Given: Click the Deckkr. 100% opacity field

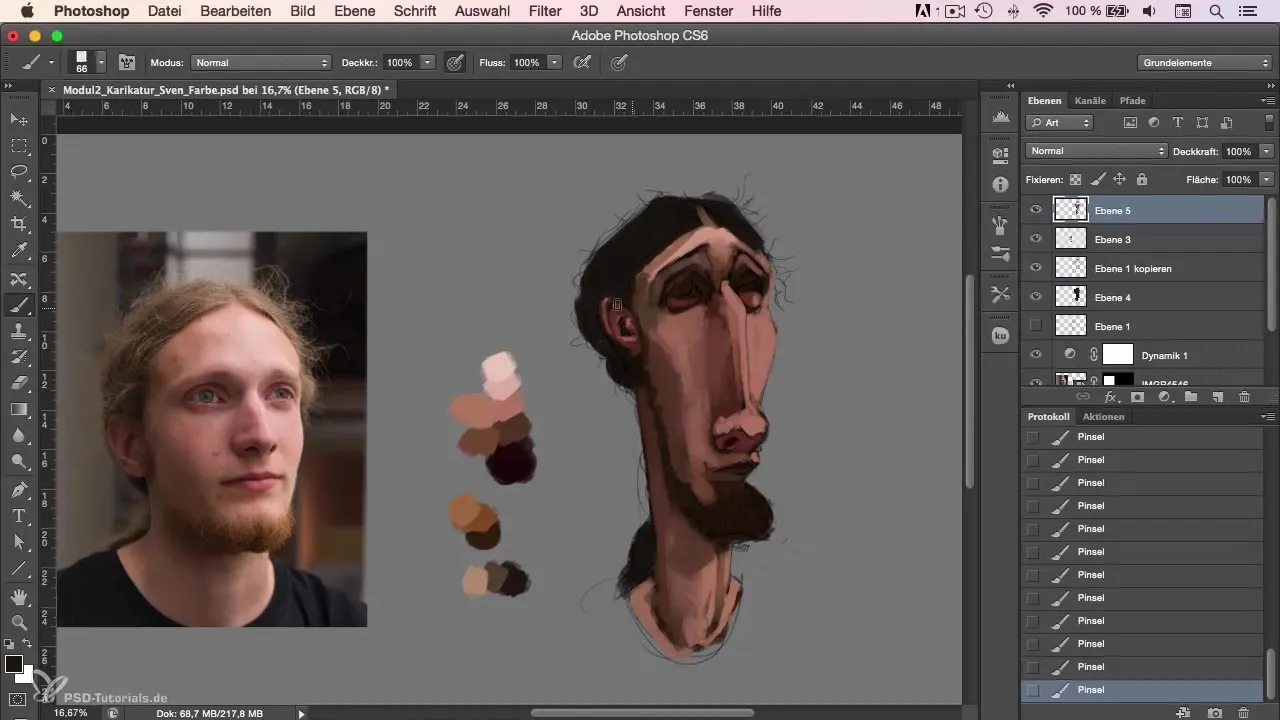Looking at the screenshot, I should point(400,62).
